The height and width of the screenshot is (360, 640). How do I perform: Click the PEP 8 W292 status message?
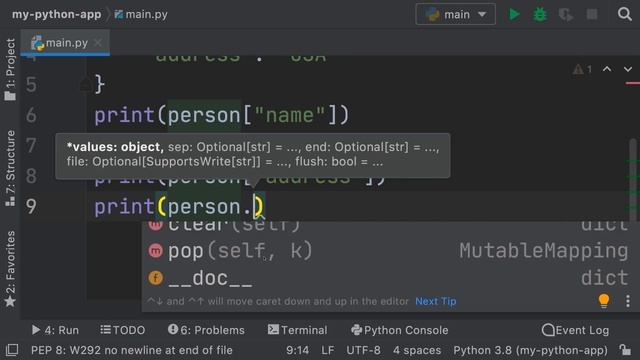(132, 350)
